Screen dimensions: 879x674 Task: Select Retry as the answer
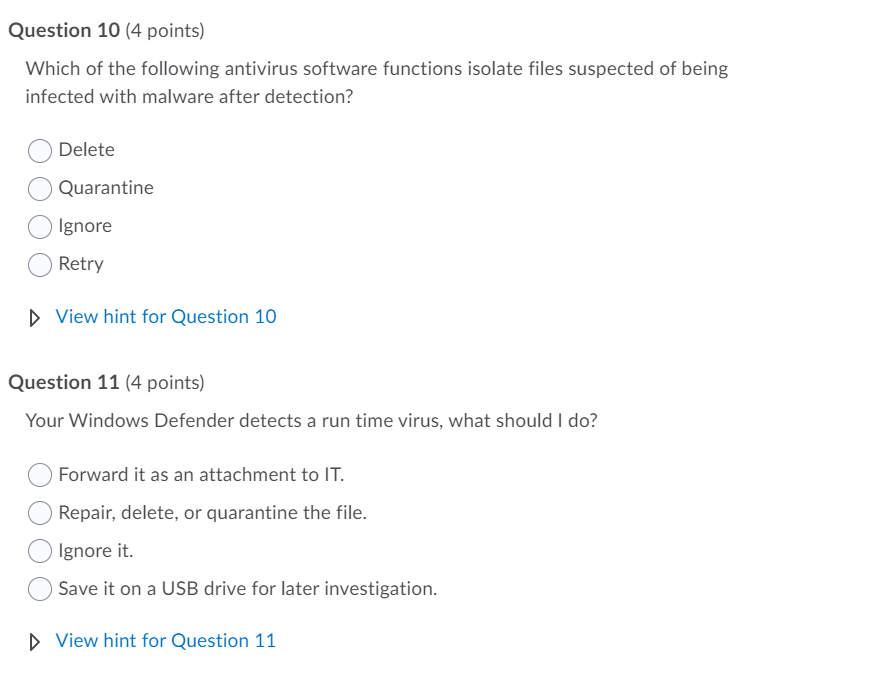click(40, 264)
